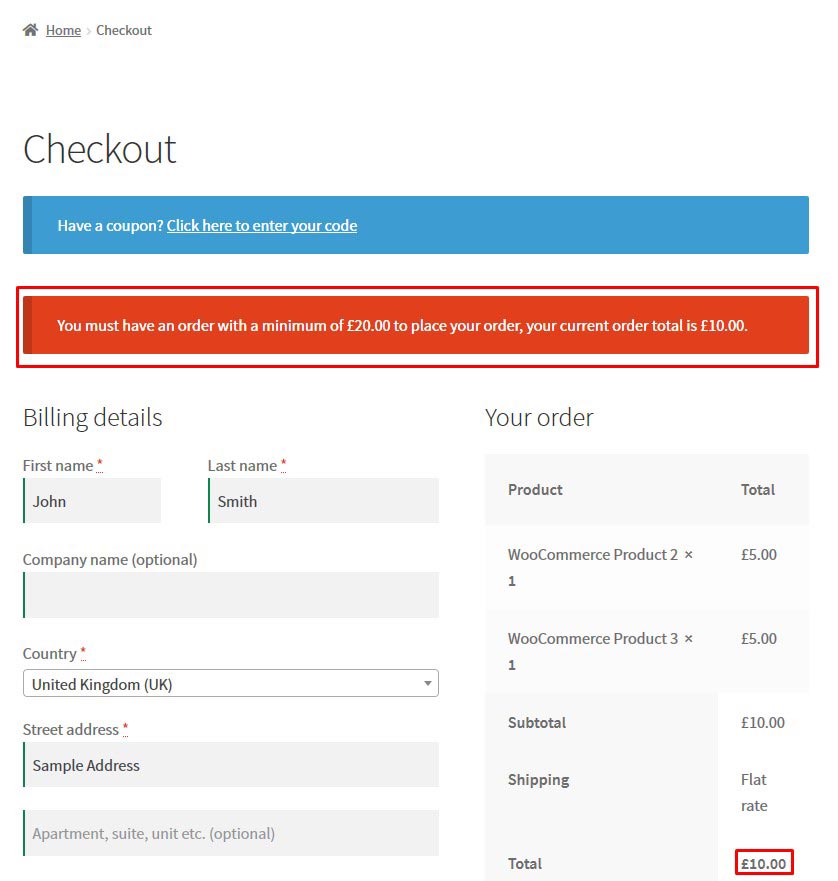Viewport: 838px width, 881px height.
Task: Click the optional Company name field
Action: (230, 594)
